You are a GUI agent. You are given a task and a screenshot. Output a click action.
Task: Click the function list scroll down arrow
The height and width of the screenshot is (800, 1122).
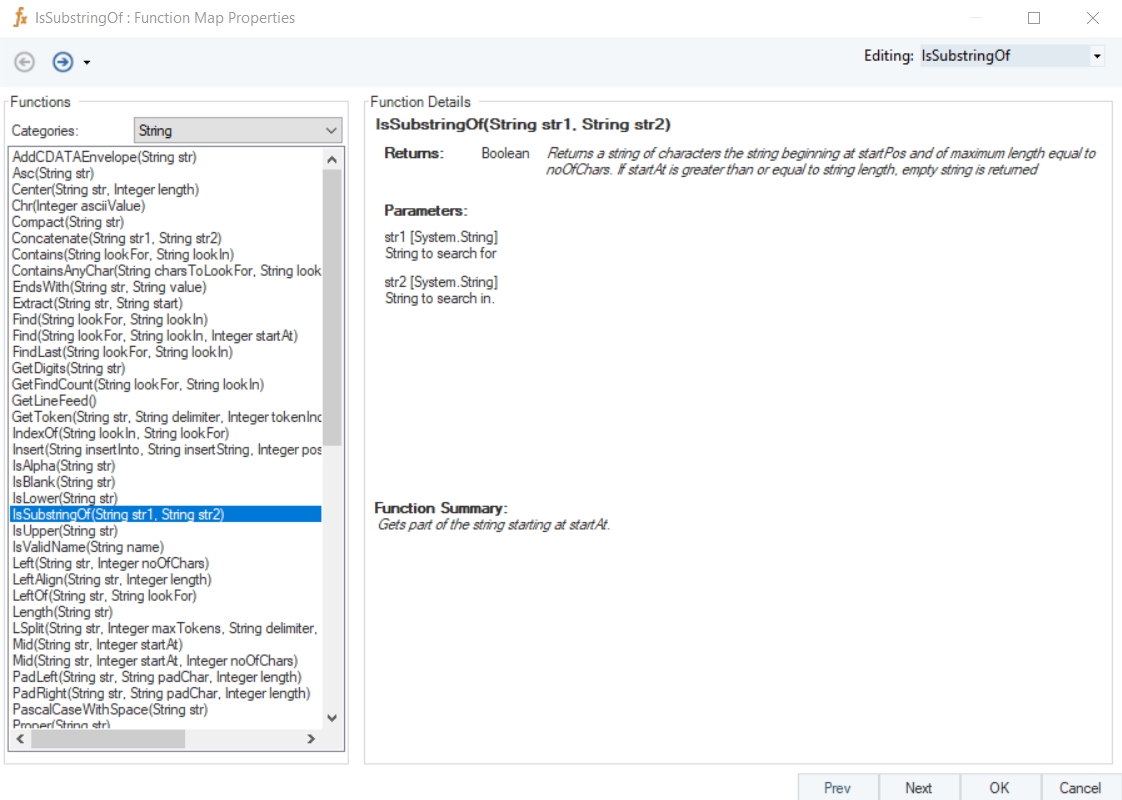pos(331,718)
